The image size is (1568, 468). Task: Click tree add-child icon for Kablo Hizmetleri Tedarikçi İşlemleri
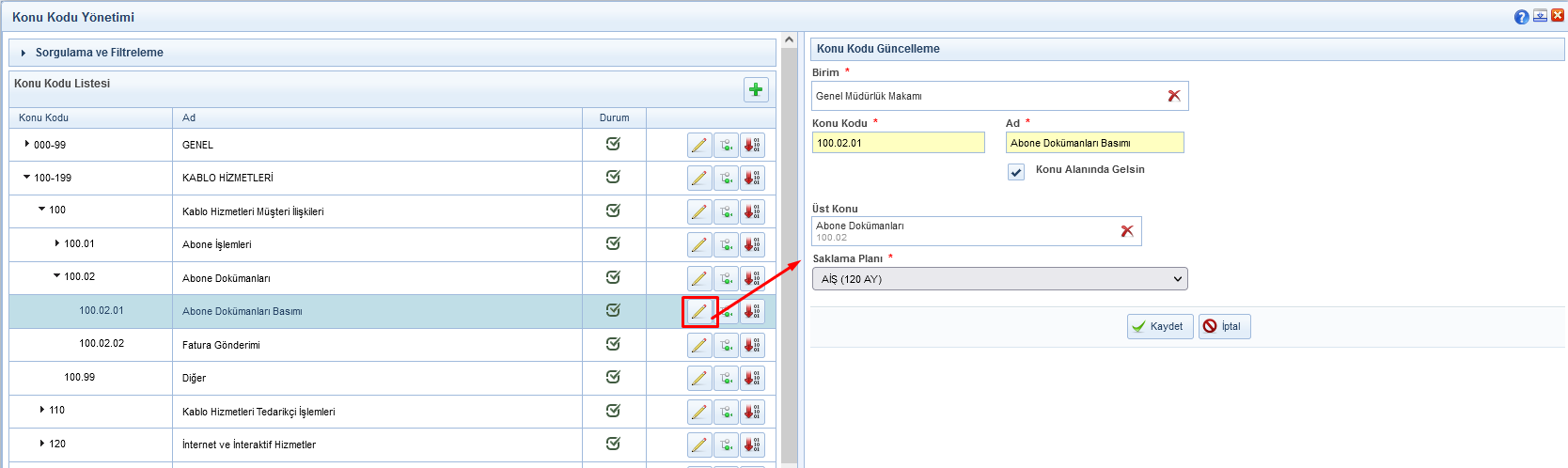[x=726, y=412]
